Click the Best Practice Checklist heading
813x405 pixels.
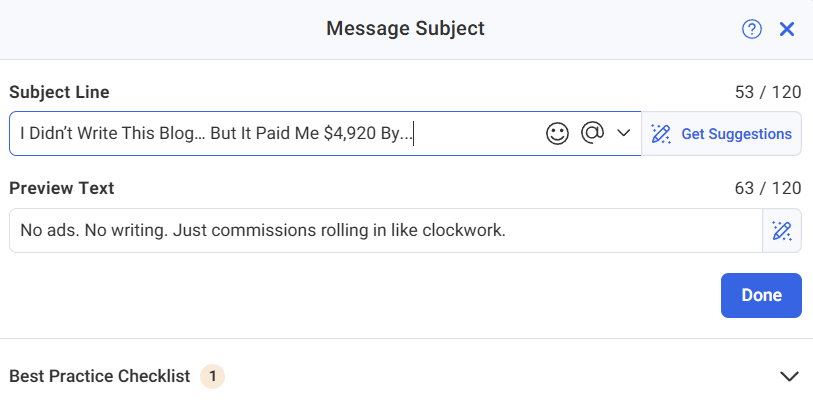click(x=100, y=376)
